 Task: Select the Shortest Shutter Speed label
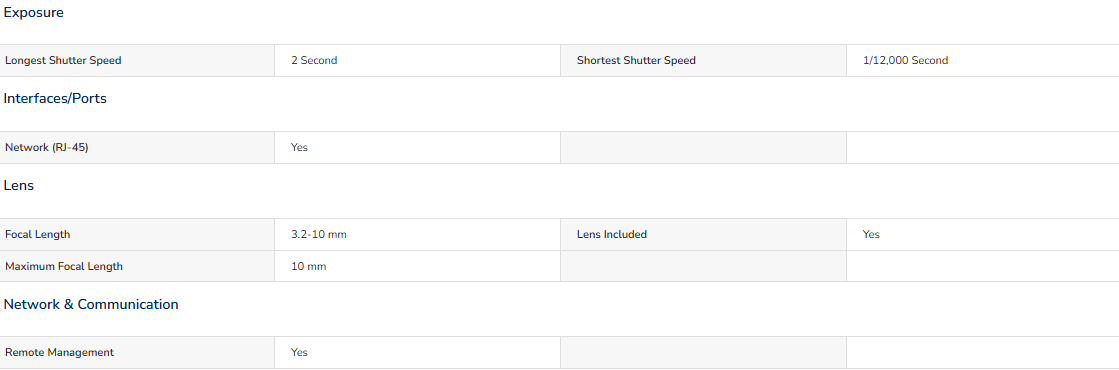(x=636, y=61)
